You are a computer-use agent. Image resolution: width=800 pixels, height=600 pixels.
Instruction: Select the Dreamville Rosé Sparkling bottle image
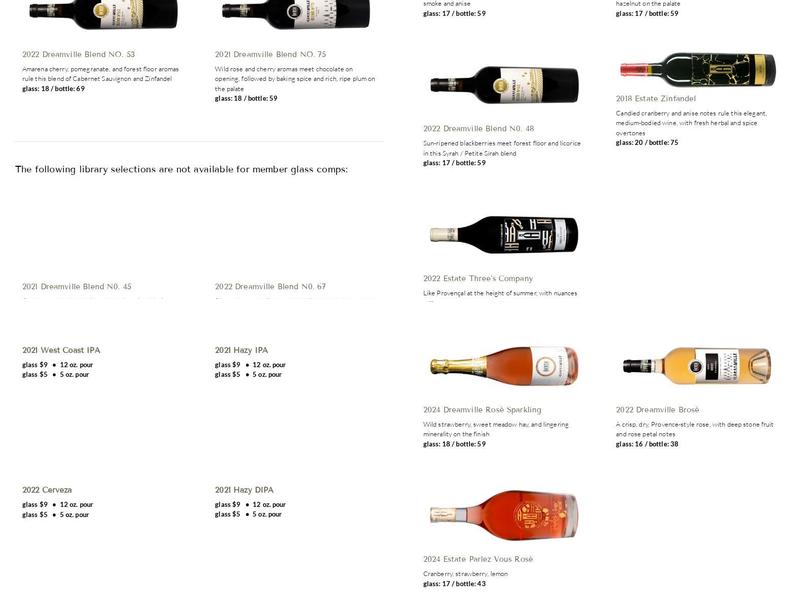click(505, 366)
